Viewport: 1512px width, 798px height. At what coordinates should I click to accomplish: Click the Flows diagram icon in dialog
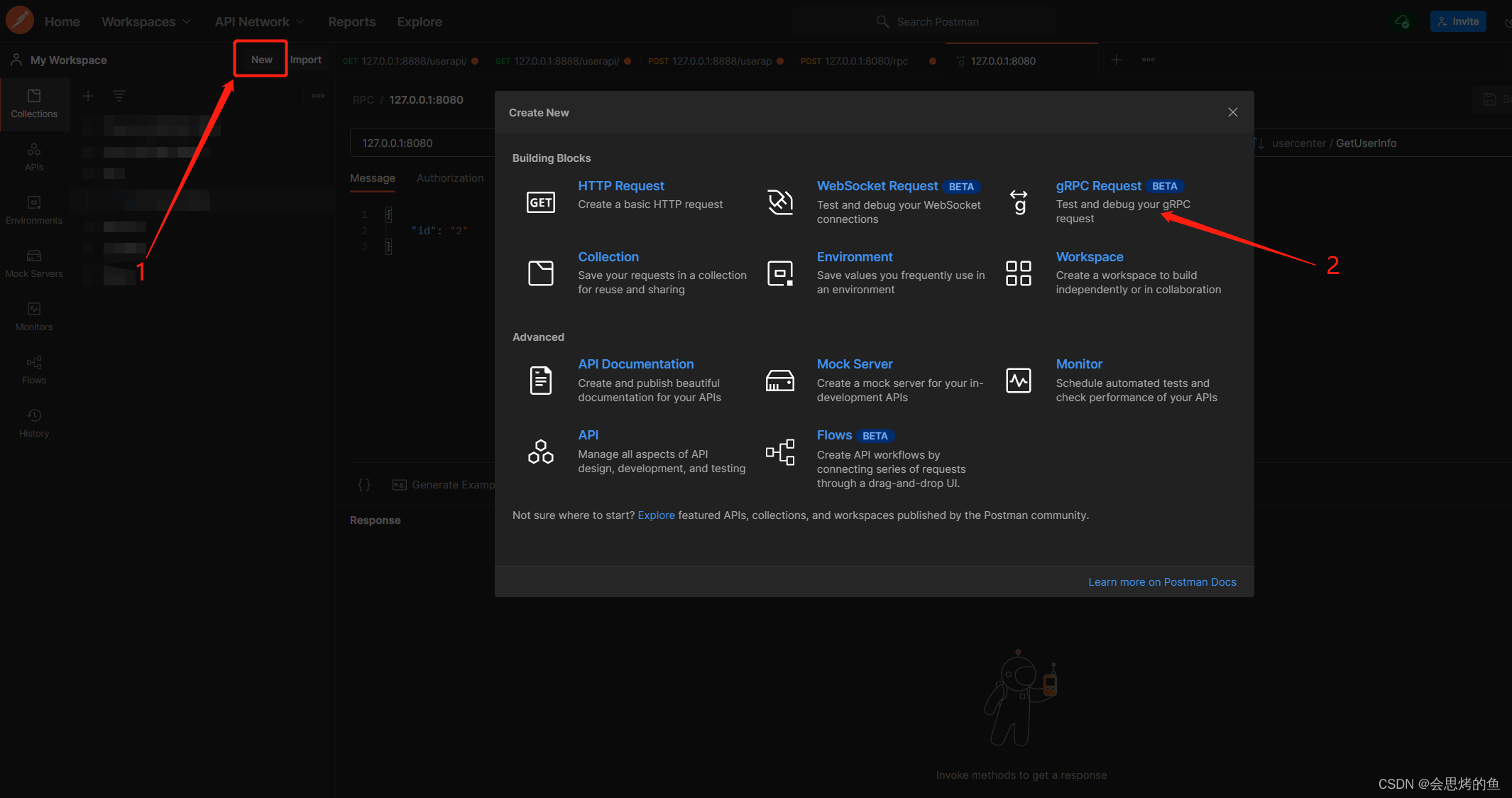(x=779, y=452)
